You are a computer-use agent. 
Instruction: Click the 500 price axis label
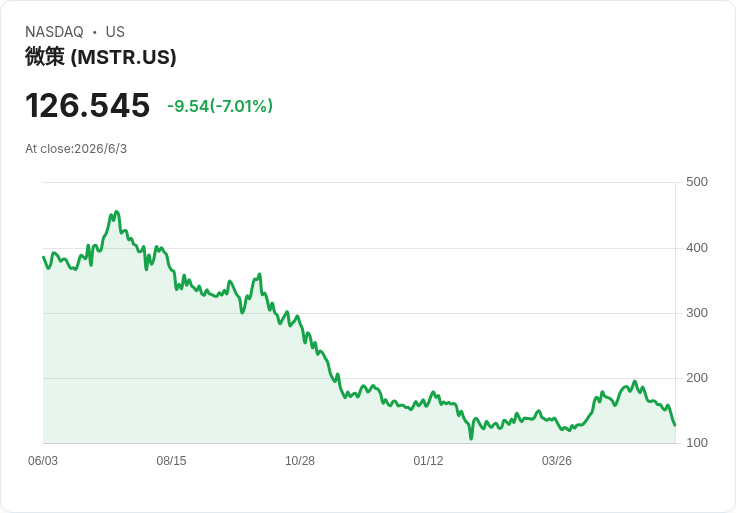tap(697, 182)
